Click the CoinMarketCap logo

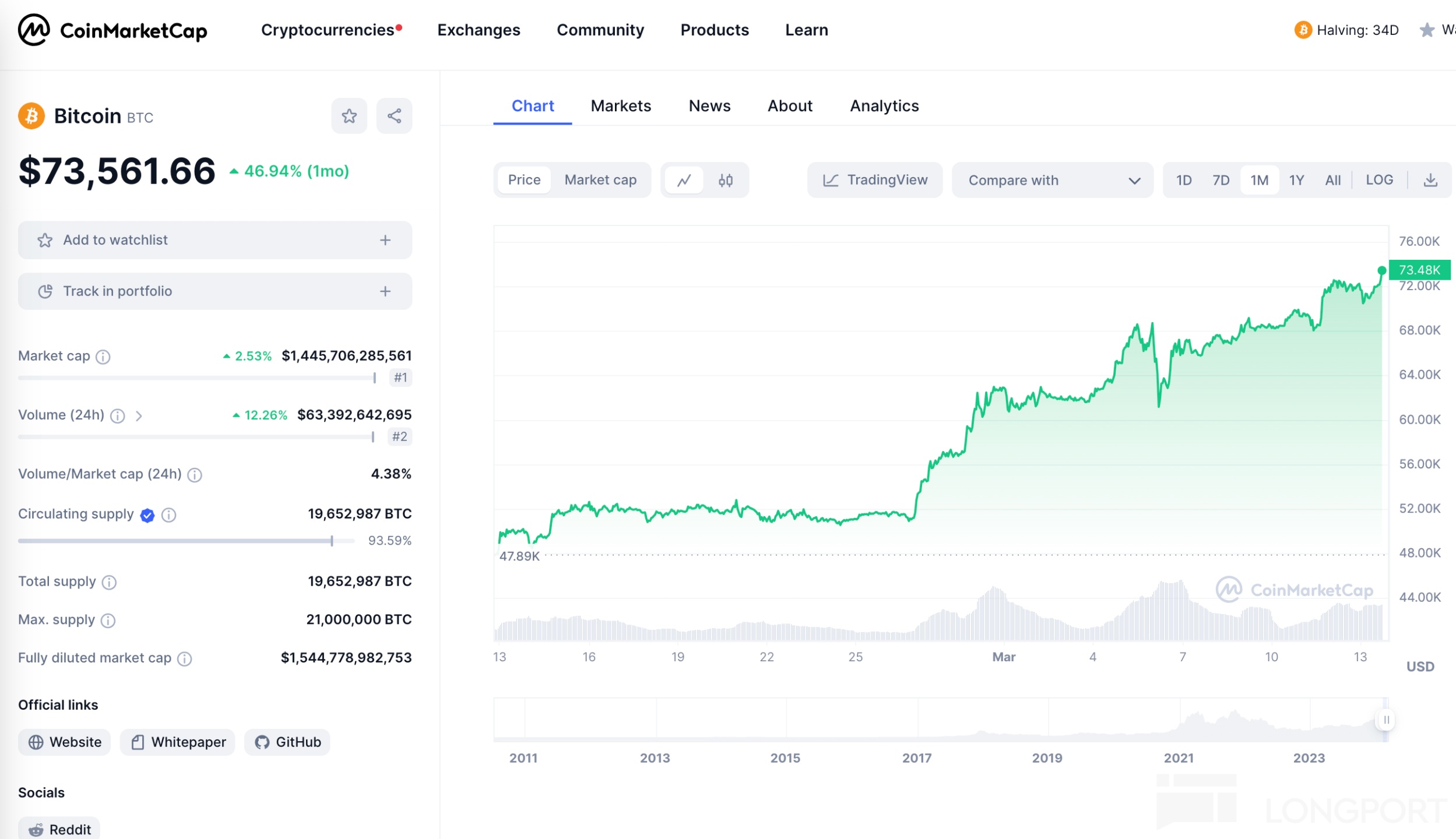(x=112, y=30)
